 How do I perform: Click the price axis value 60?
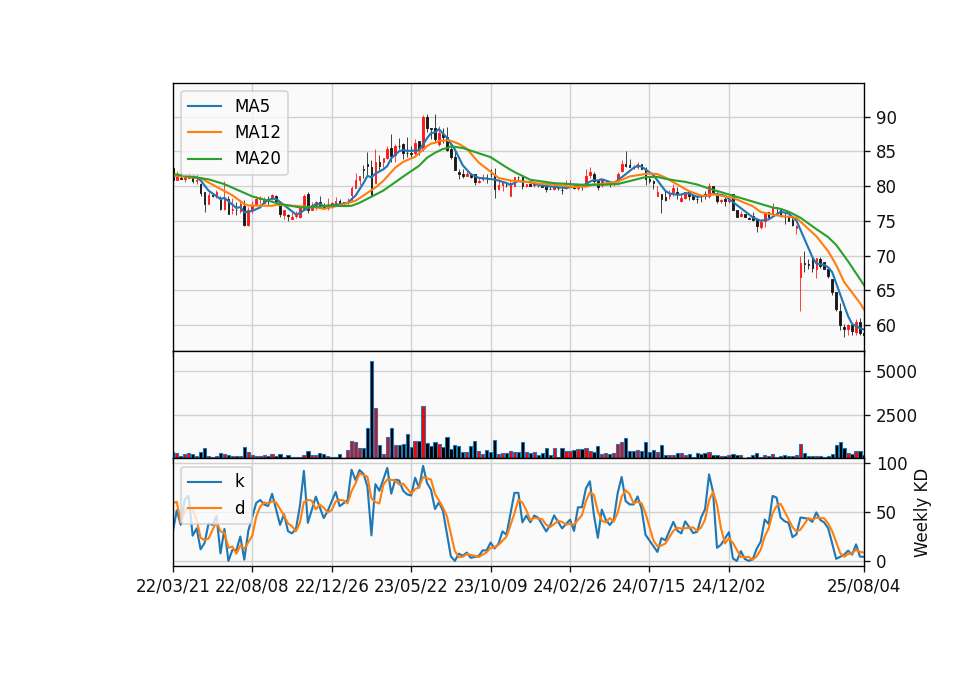coord(886,326)
